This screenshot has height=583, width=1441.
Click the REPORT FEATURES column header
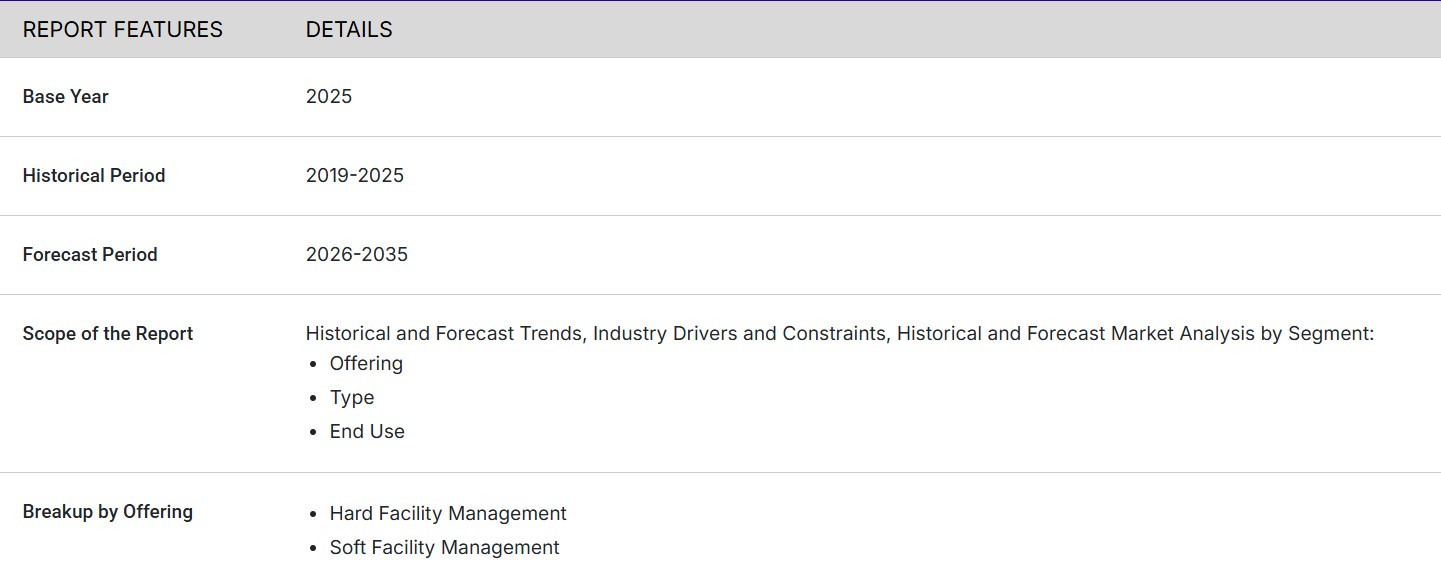pos(122,30)
